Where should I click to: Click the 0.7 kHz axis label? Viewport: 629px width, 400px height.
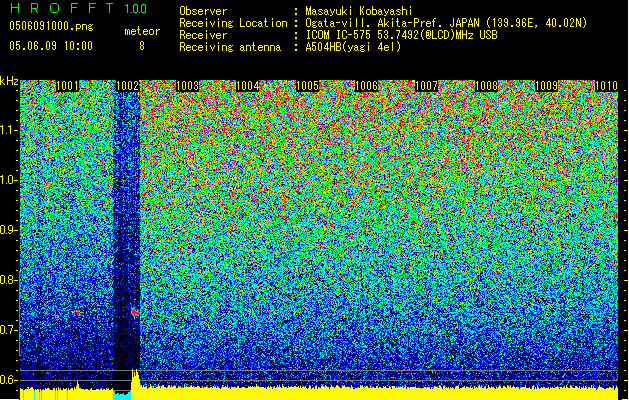9,330
